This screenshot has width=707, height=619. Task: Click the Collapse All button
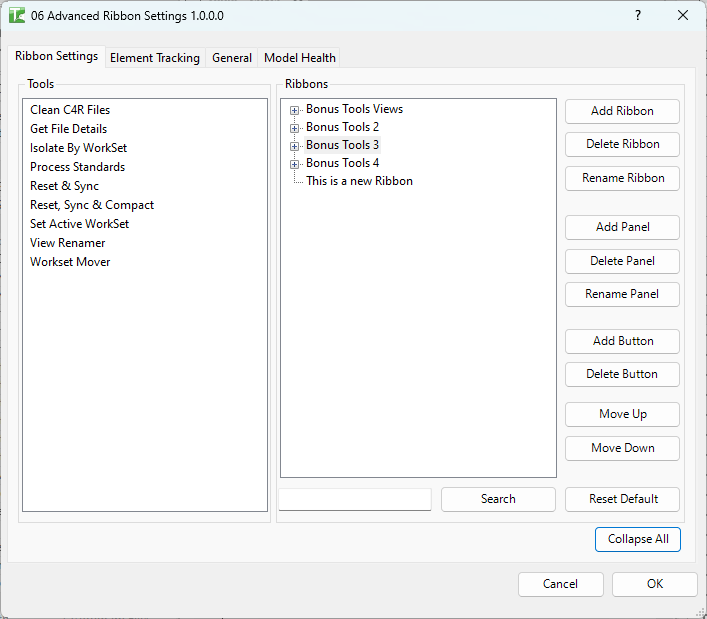637,539
